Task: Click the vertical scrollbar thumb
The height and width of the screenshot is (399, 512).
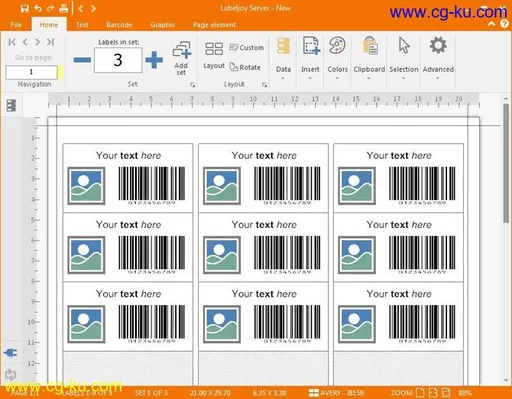Action: [x=506, y=163]
